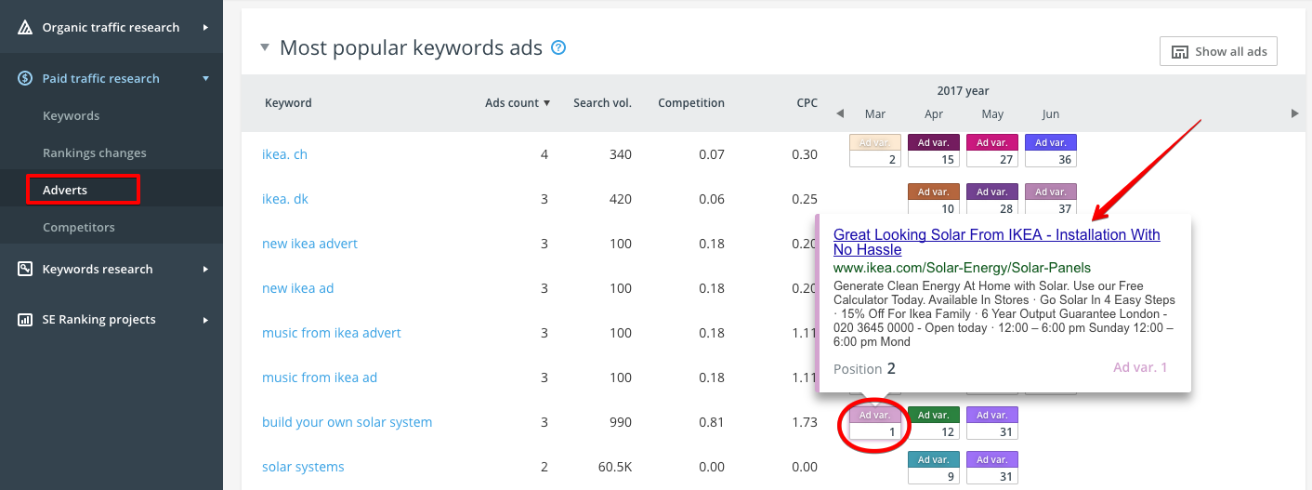Click the 0.81 competition value
The image size is (1312, 490).
pyautogui.click(x=711, y=422)
